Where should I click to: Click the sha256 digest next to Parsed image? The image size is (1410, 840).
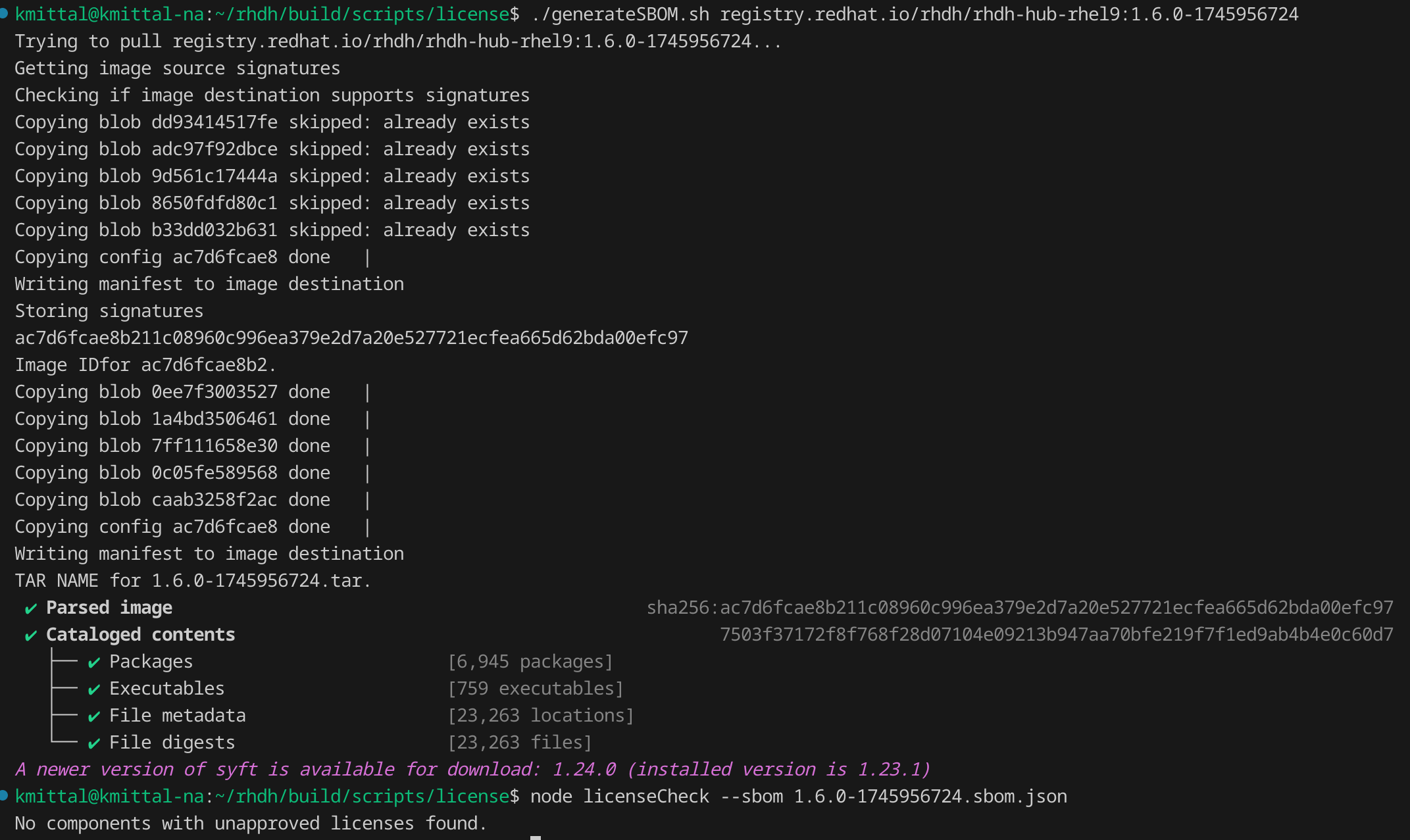coord(1019,608)
